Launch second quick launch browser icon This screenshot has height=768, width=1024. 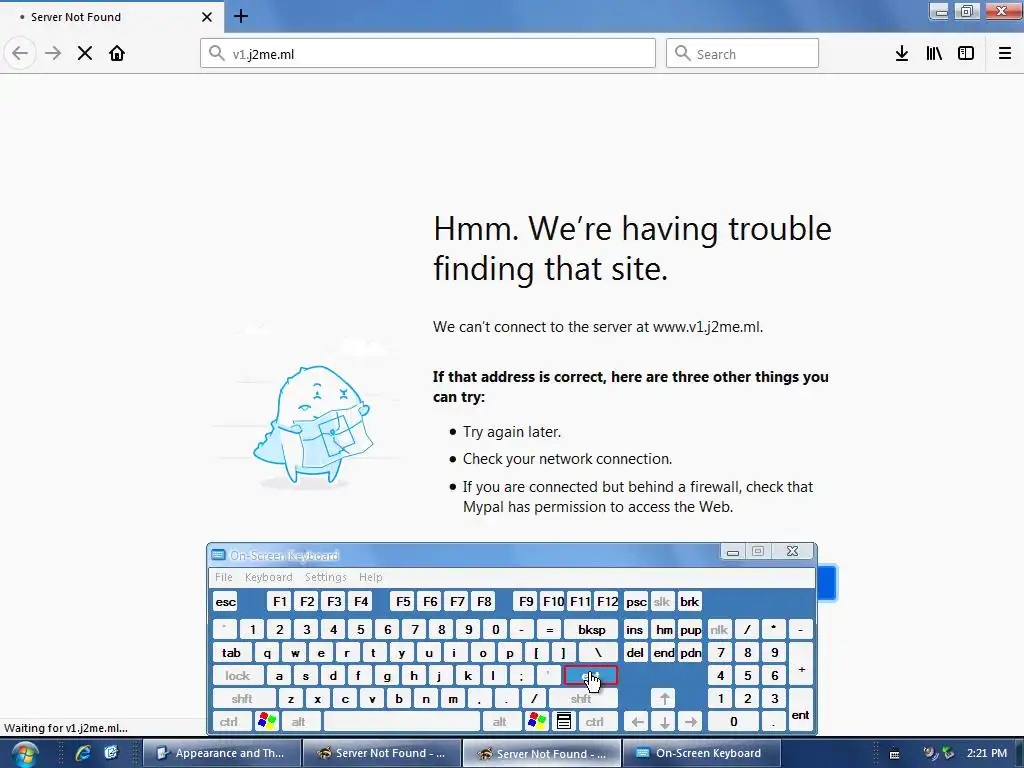coord(111,753)
